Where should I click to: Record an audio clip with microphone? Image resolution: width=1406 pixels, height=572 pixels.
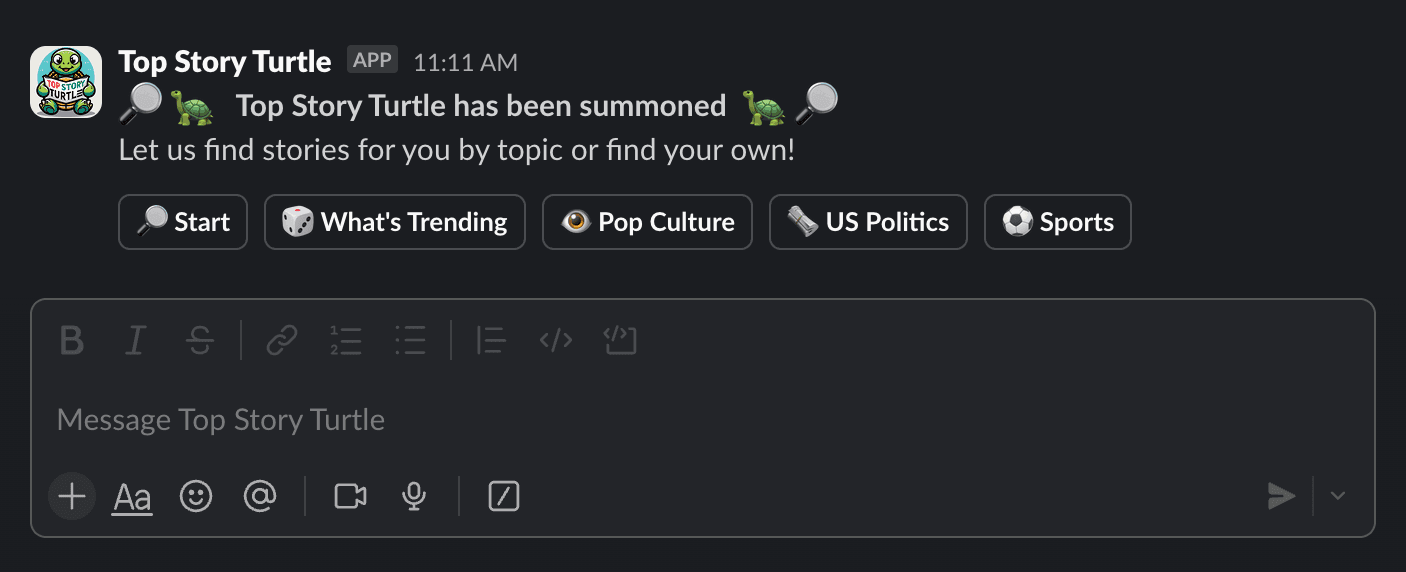pyautogui.click(x=414, y=496)
